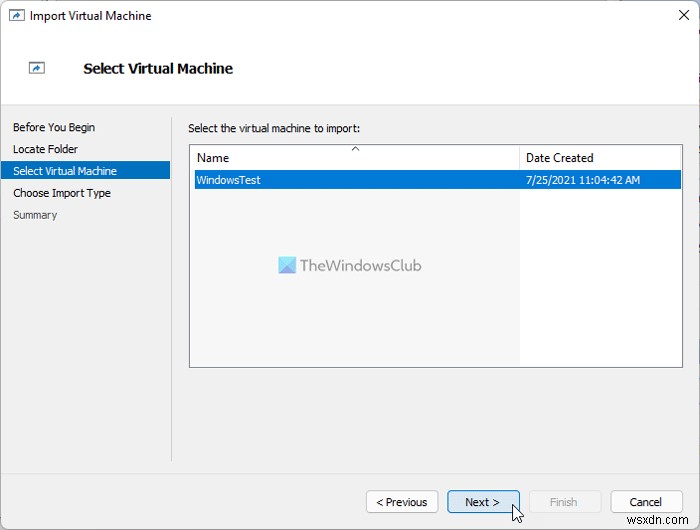Close the Import Virtual Machine dialog

click(x=683, y=15)
